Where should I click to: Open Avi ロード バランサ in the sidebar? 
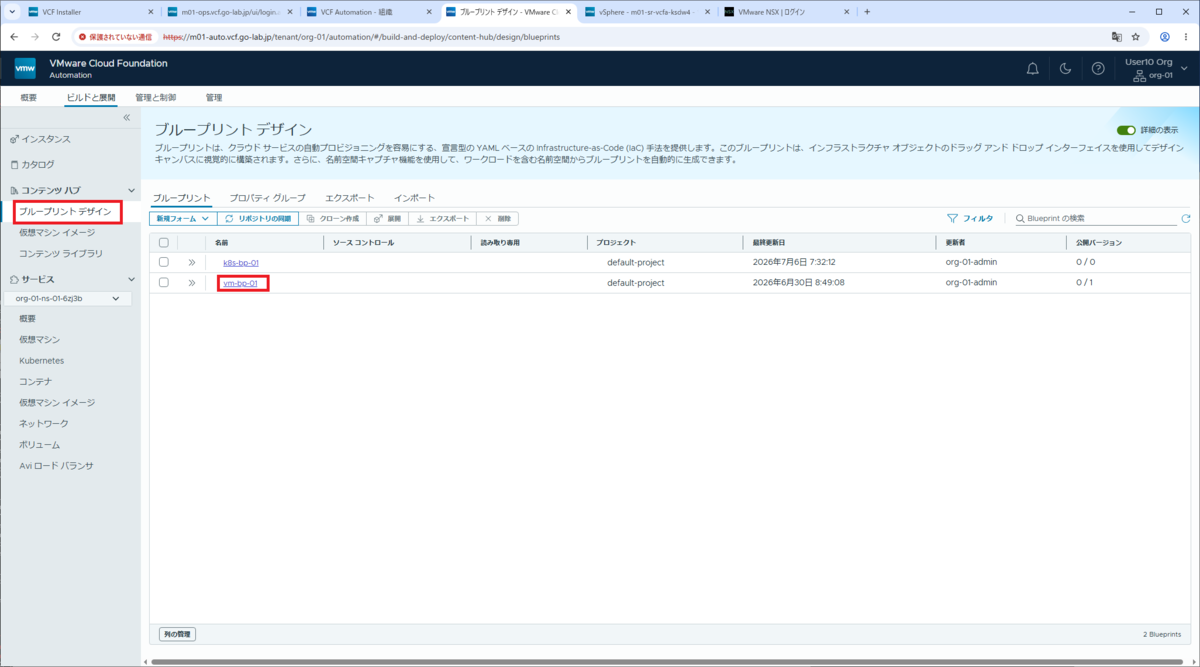point(56,465)
